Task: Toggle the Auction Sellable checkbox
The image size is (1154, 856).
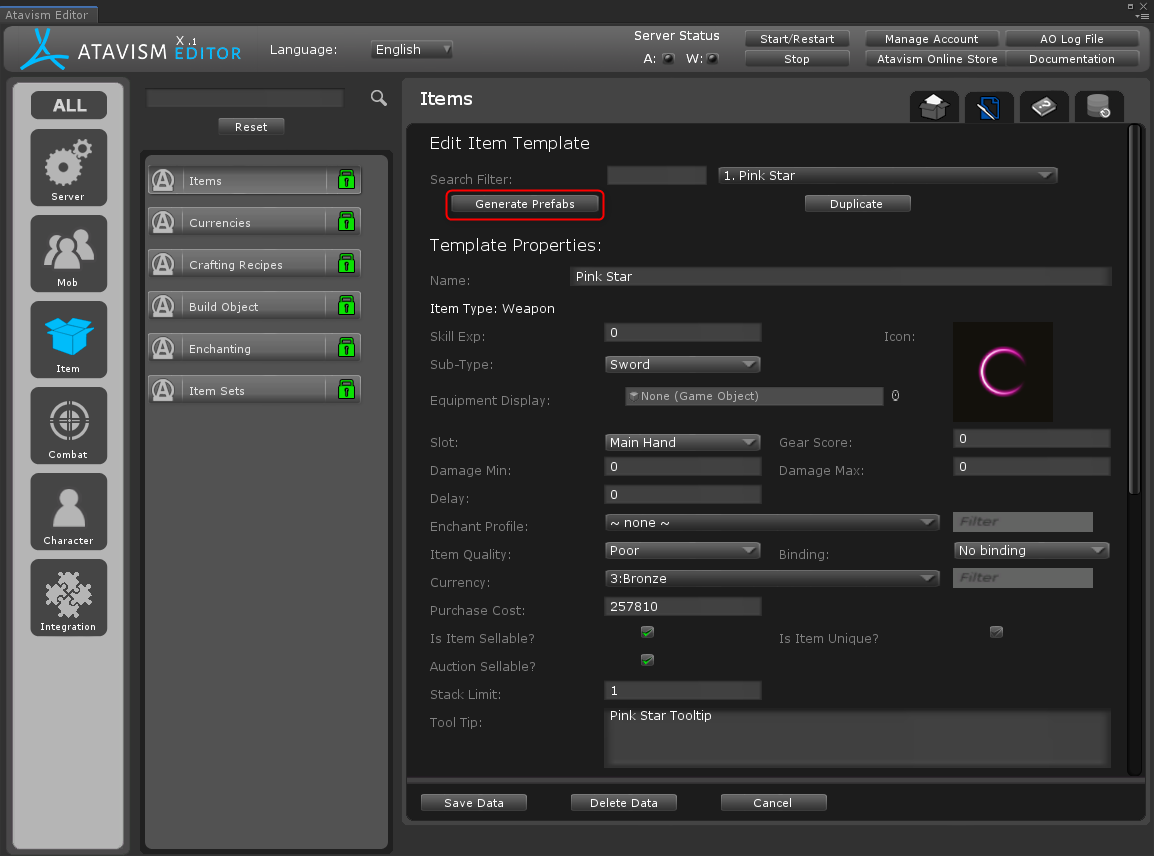Action: click(x=647, y=660)
